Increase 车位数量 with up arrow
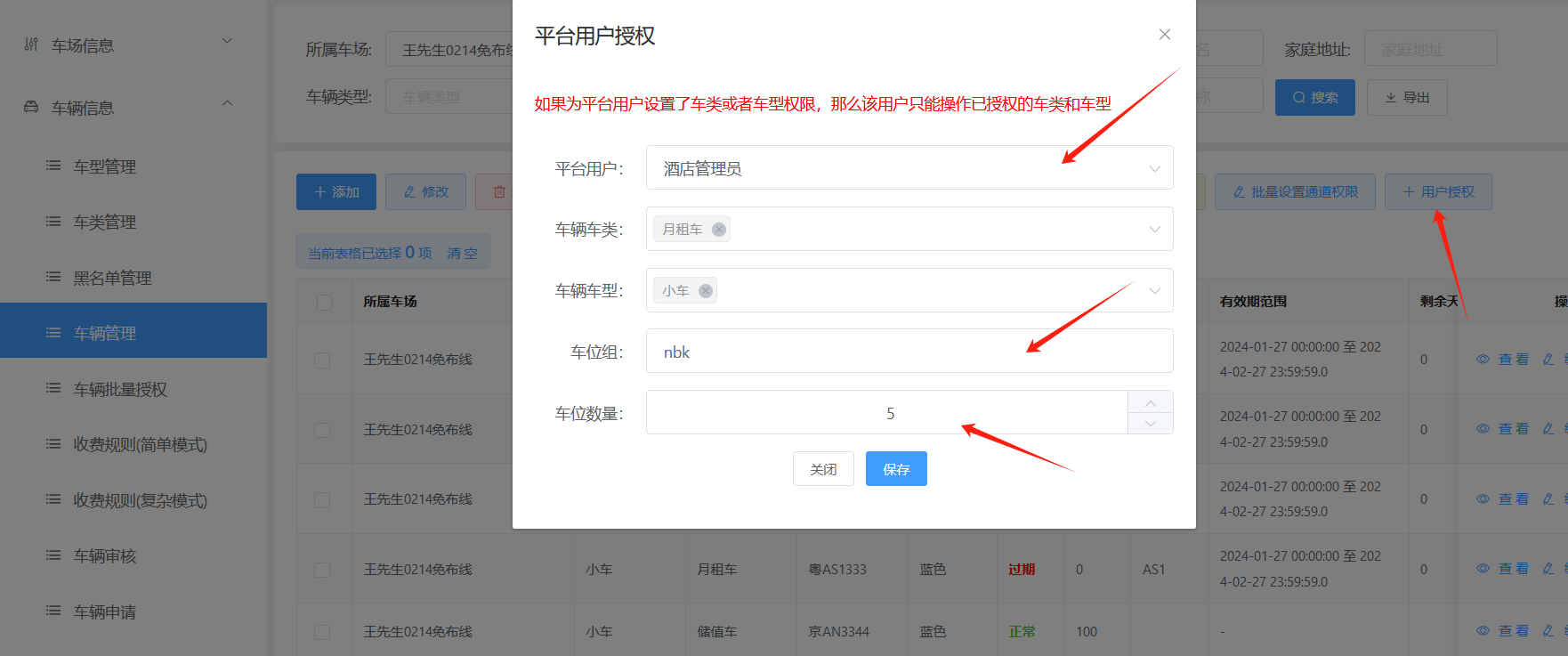Image resolution: width=1568 pixels, height=656 pixels. (x=1151, y=402)
